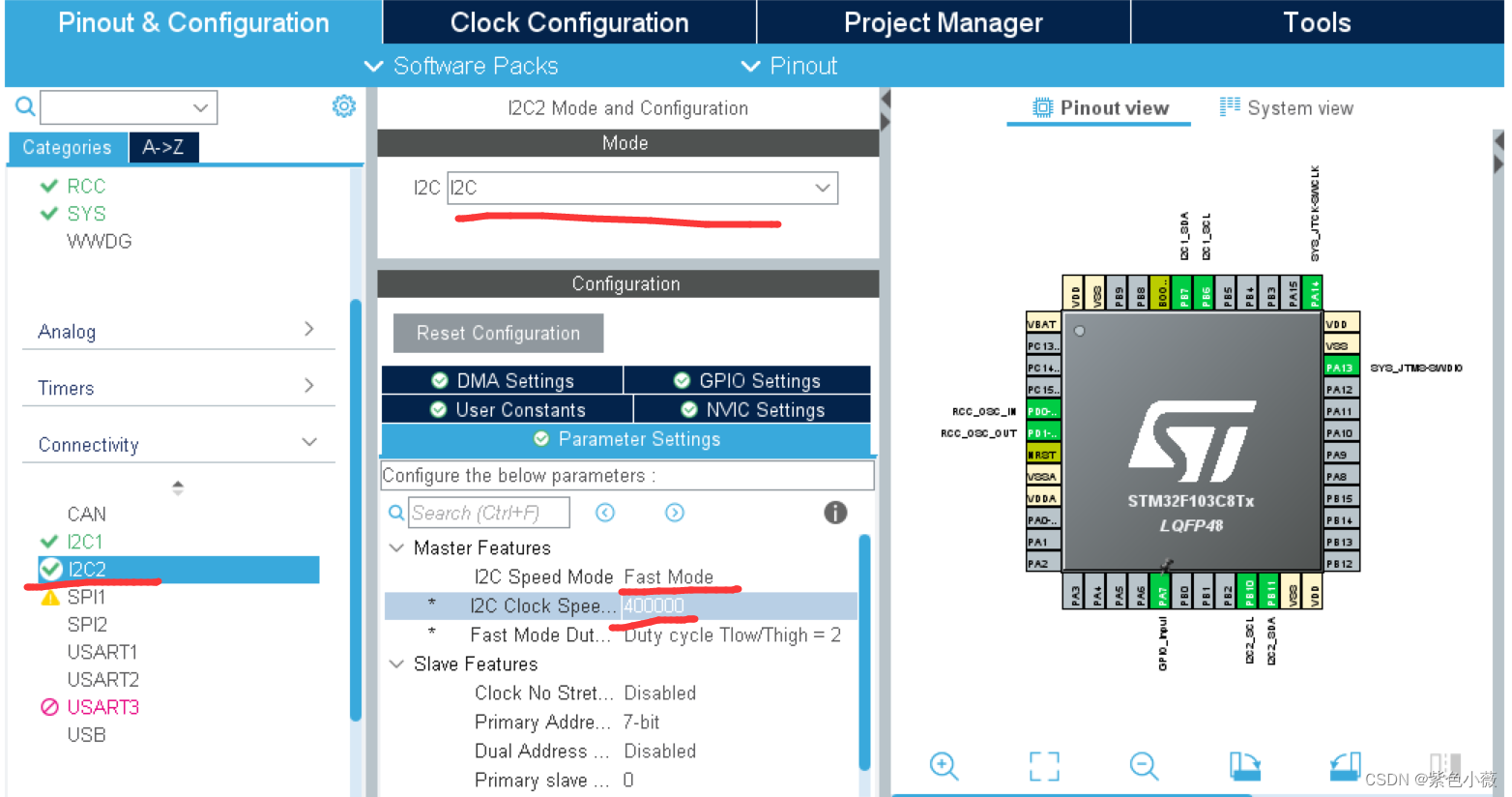Switch to Project Manager tab
This screenshot has height=797, width=1512.
[944, 22]
